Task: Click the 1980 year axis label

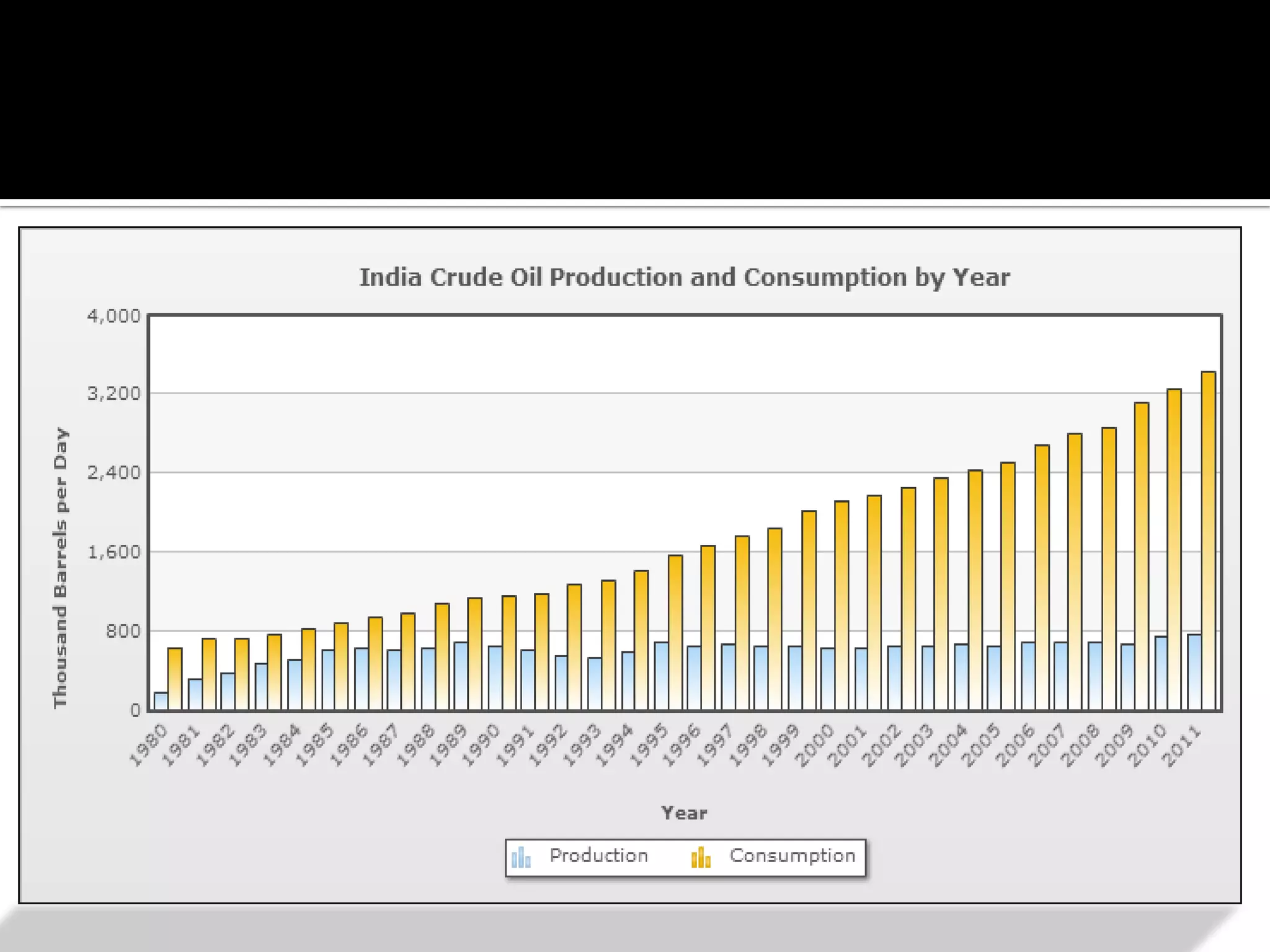Action: pyautogui.click(x=148, y=746)
